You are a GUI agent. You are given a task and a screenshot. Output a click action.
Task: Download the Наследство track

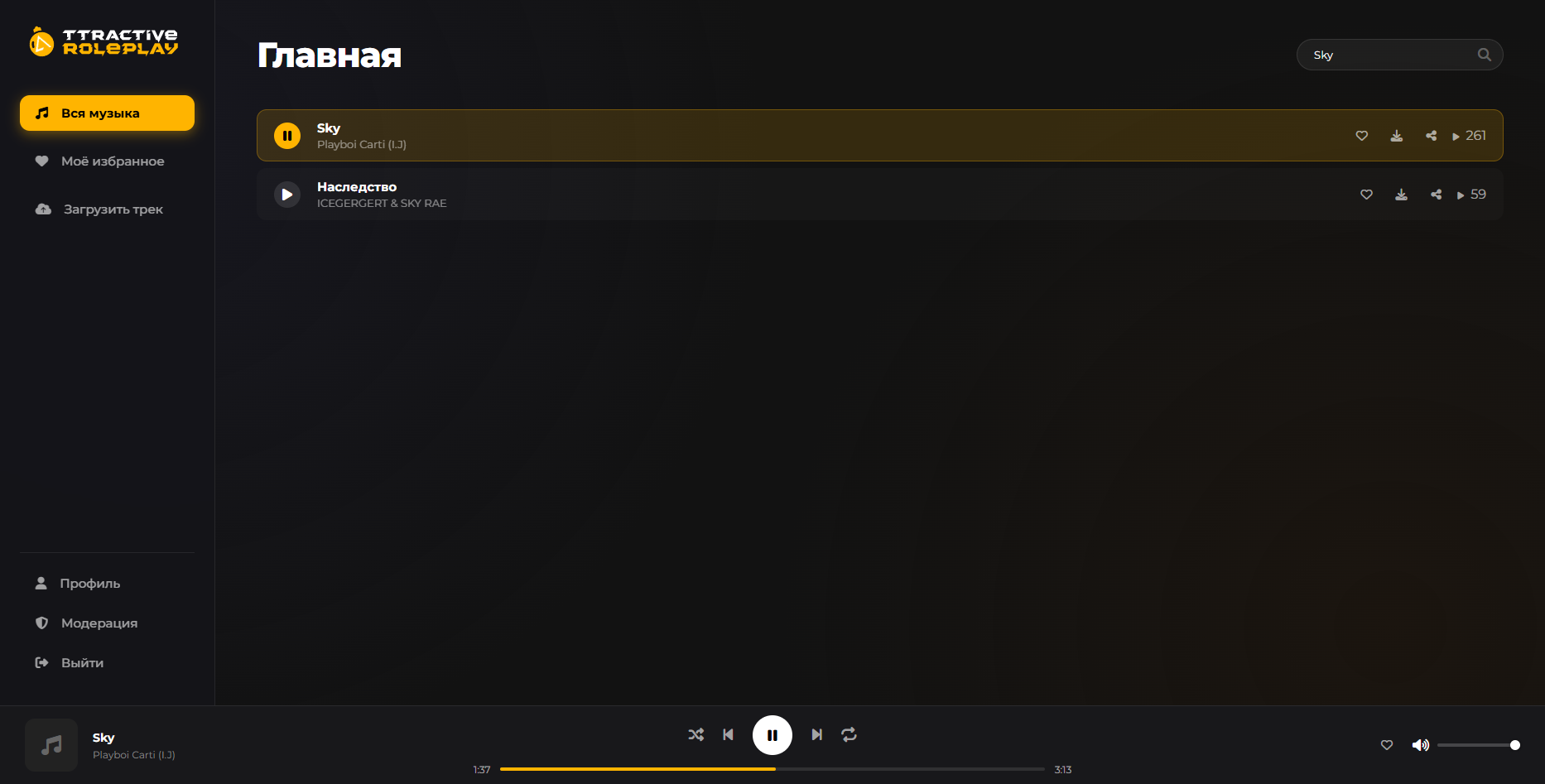1402,195
